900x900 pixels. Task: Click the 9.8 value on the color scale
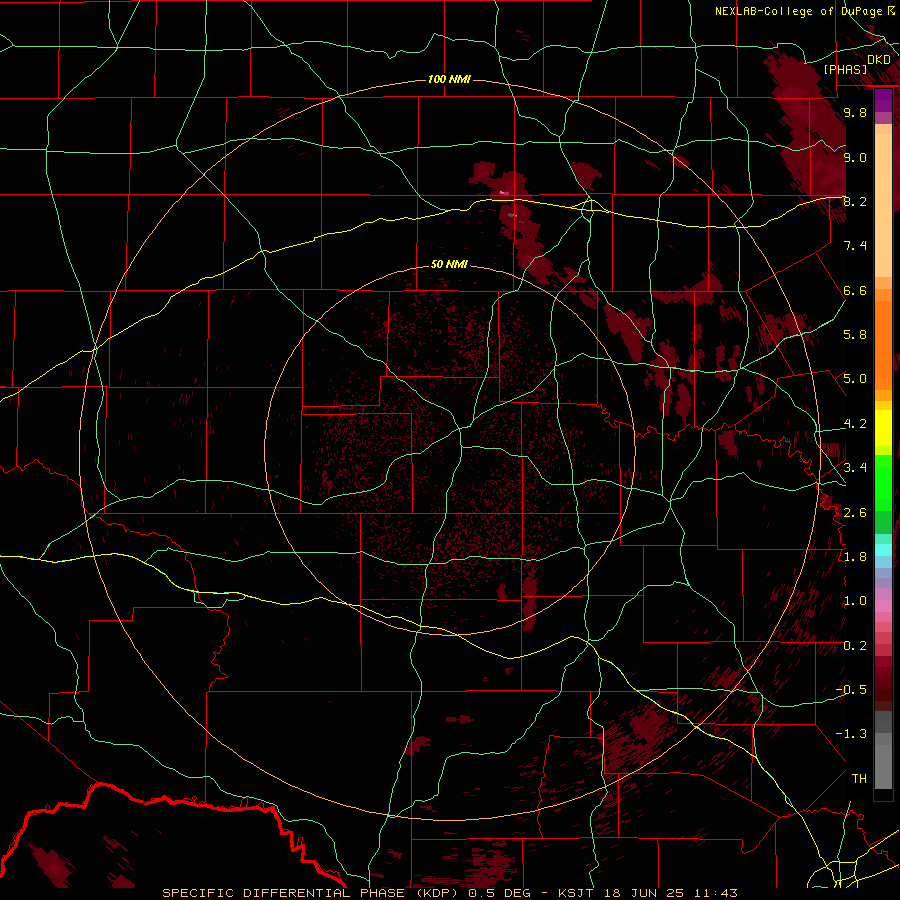point(855,112)
